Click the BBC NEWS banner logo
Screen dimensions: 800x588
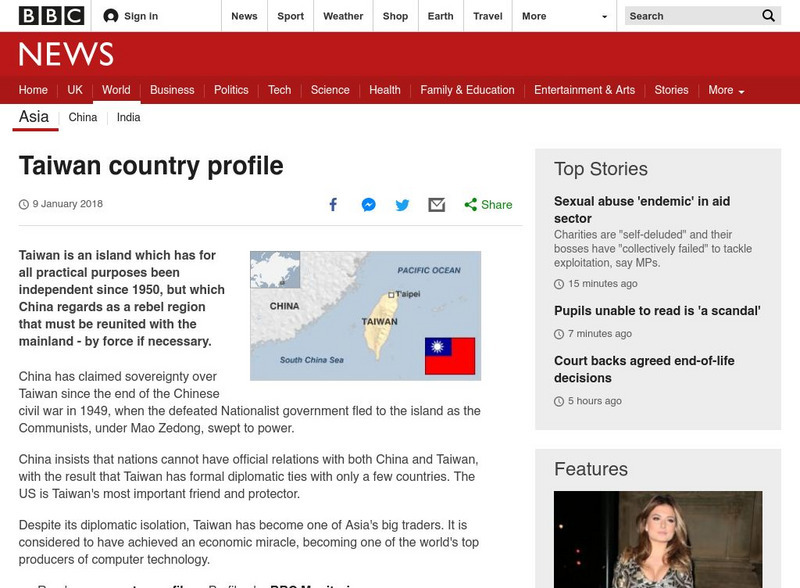click(x=66, y=54)
